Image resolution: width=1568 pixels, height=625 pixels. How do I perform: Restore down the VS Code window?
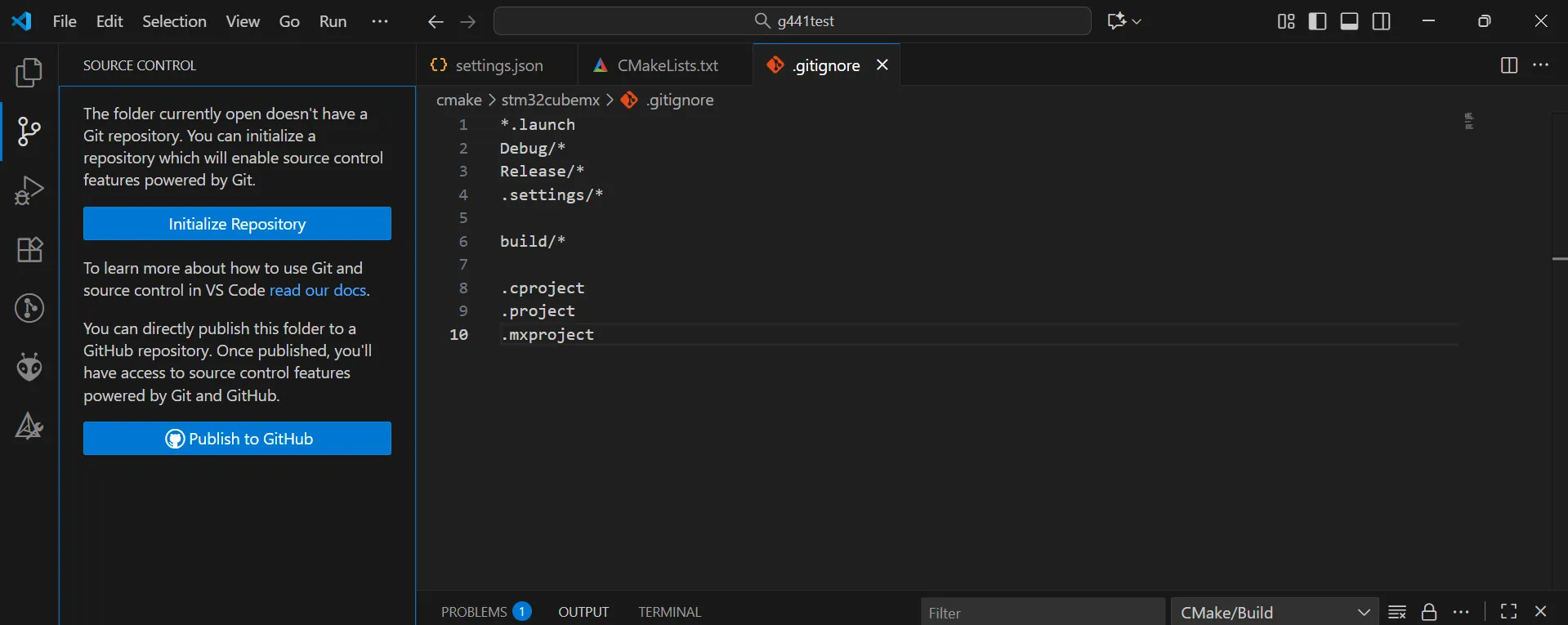coord(1485,21)
